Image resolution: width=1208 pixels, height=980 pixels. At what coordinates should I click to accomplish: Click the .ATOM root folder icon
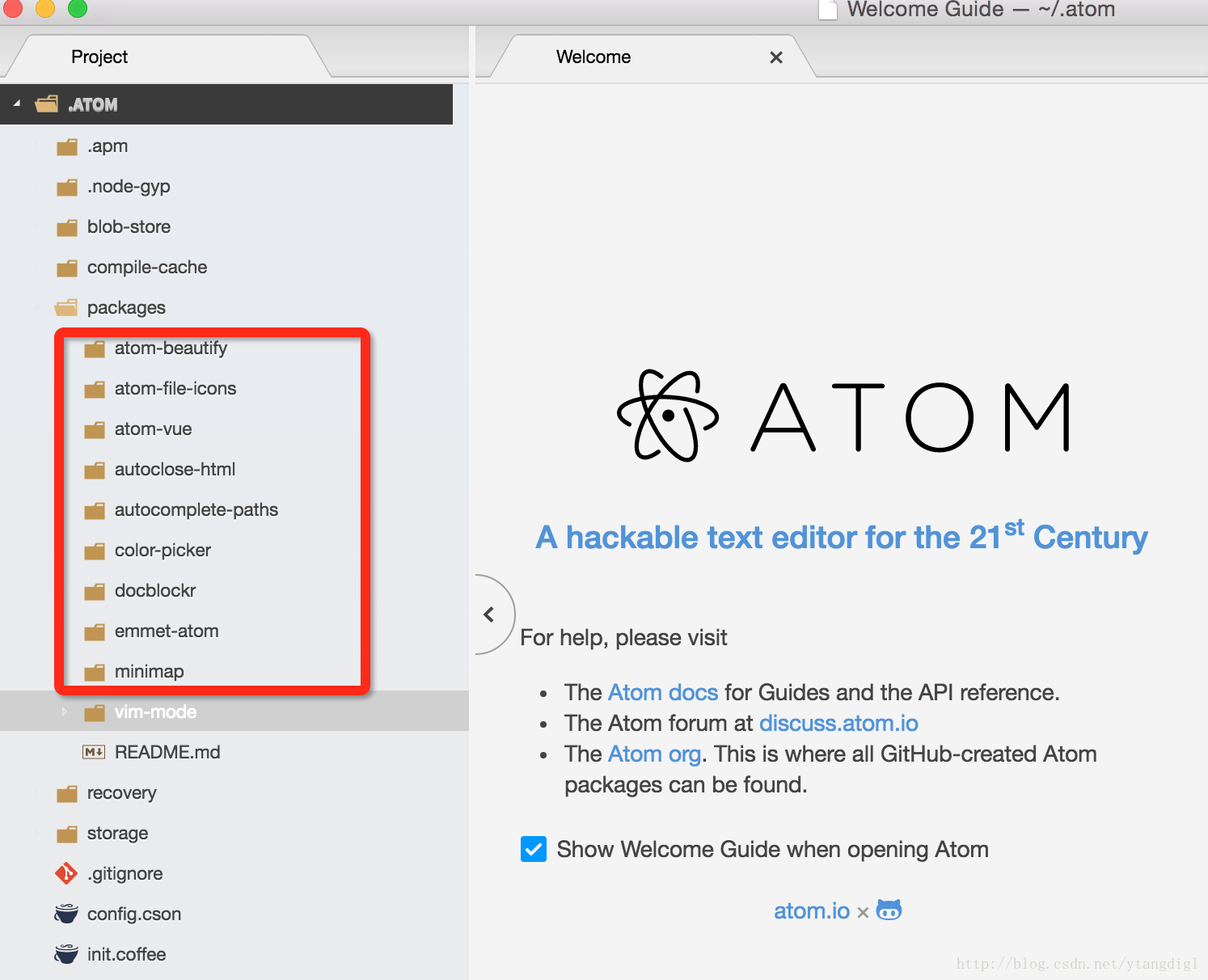click(x=47, y=104)
